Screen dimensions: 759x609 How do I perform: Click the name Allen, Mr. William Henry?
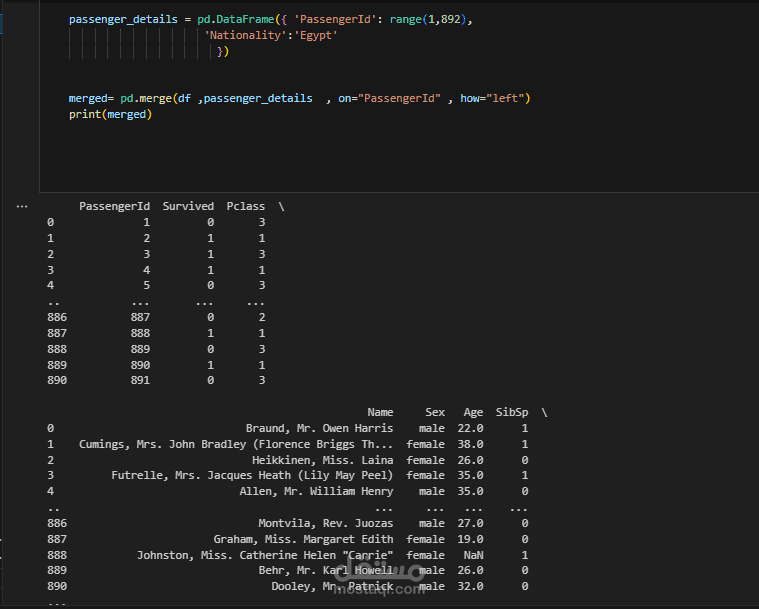click(316, 491)
